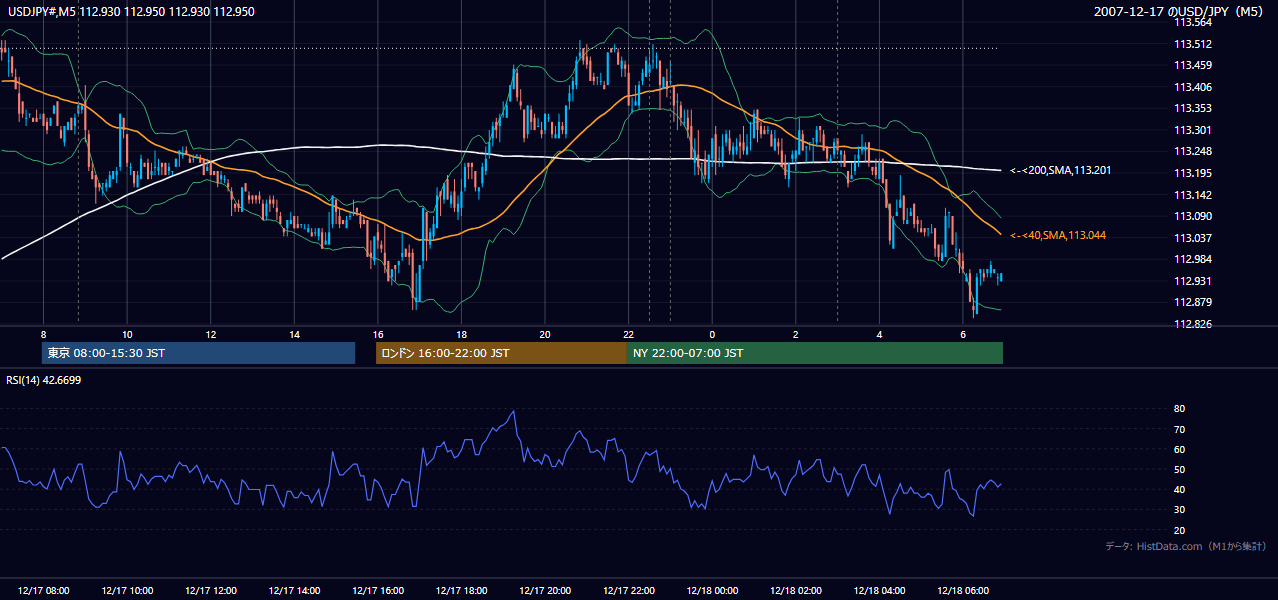Click RSI scale value 70

[x=1180, y=429]
